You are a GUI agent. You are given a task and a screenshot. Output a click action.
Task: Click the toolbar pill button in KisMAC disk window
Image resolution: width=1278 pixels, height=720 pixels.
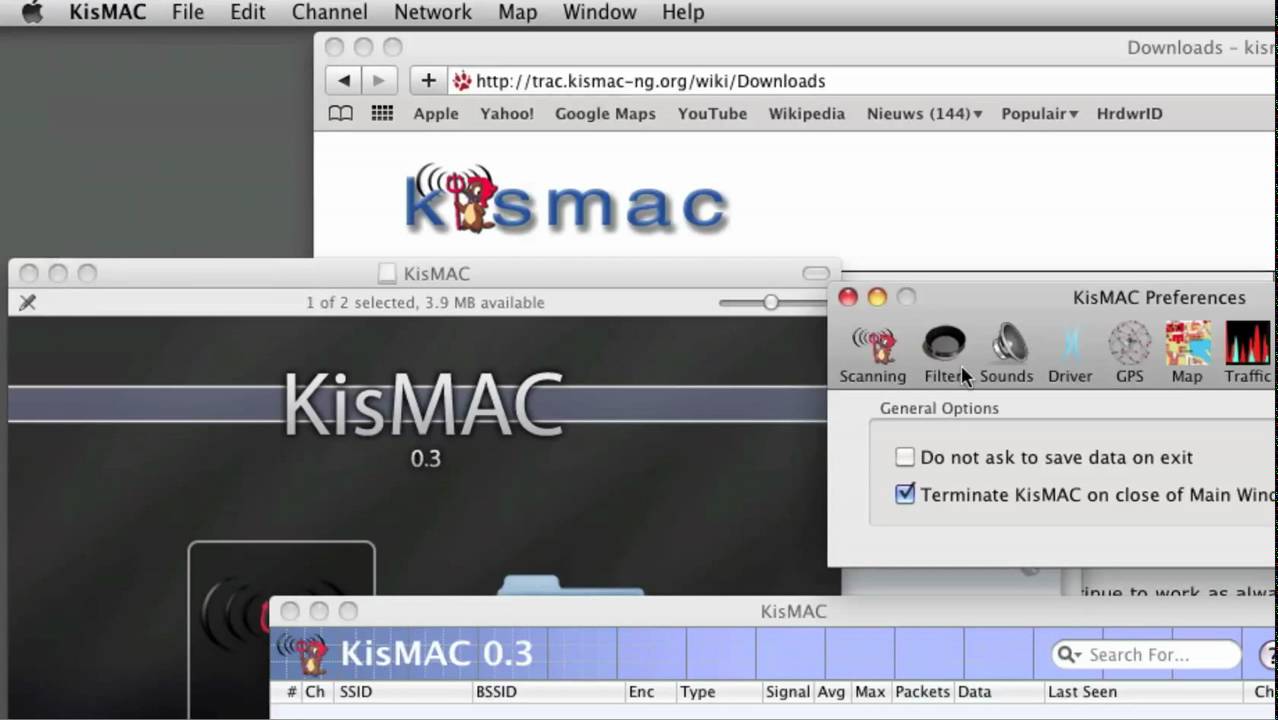pyautogui.click(x=816, y=273)
